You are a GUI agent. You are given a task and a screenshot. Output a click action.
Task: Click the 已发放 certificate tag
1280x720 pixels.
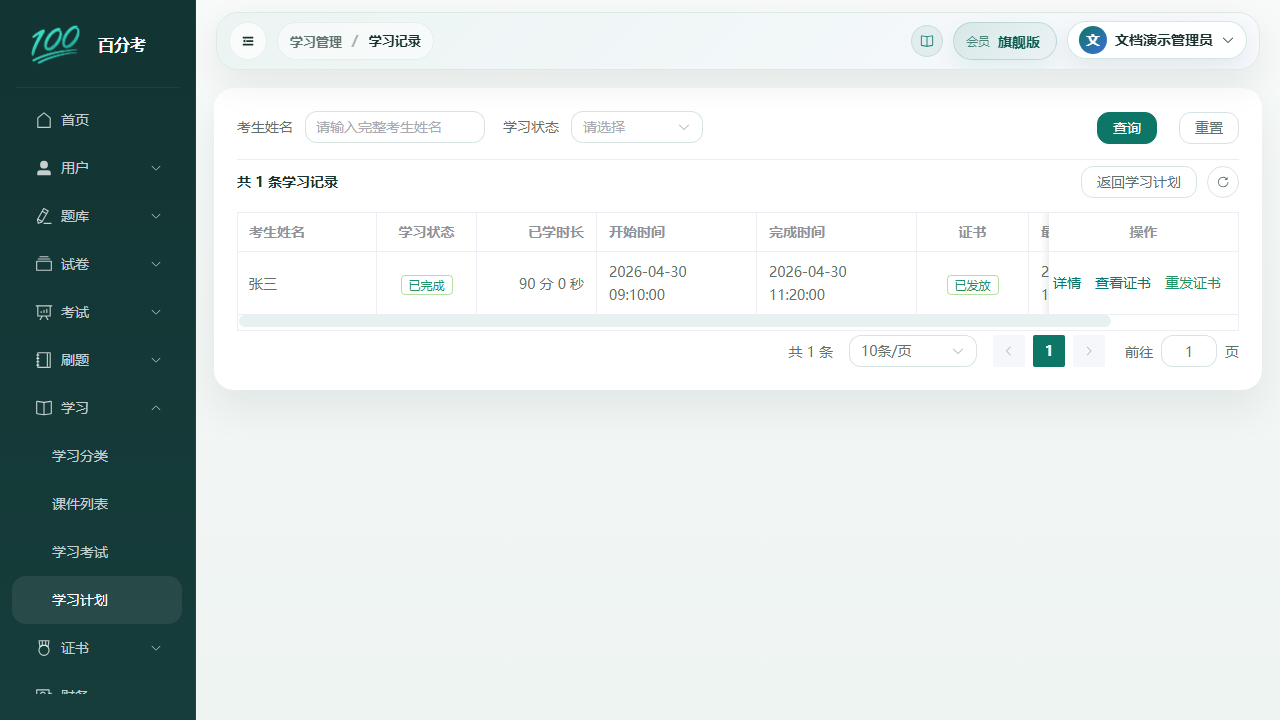click(x=973, y=285)
